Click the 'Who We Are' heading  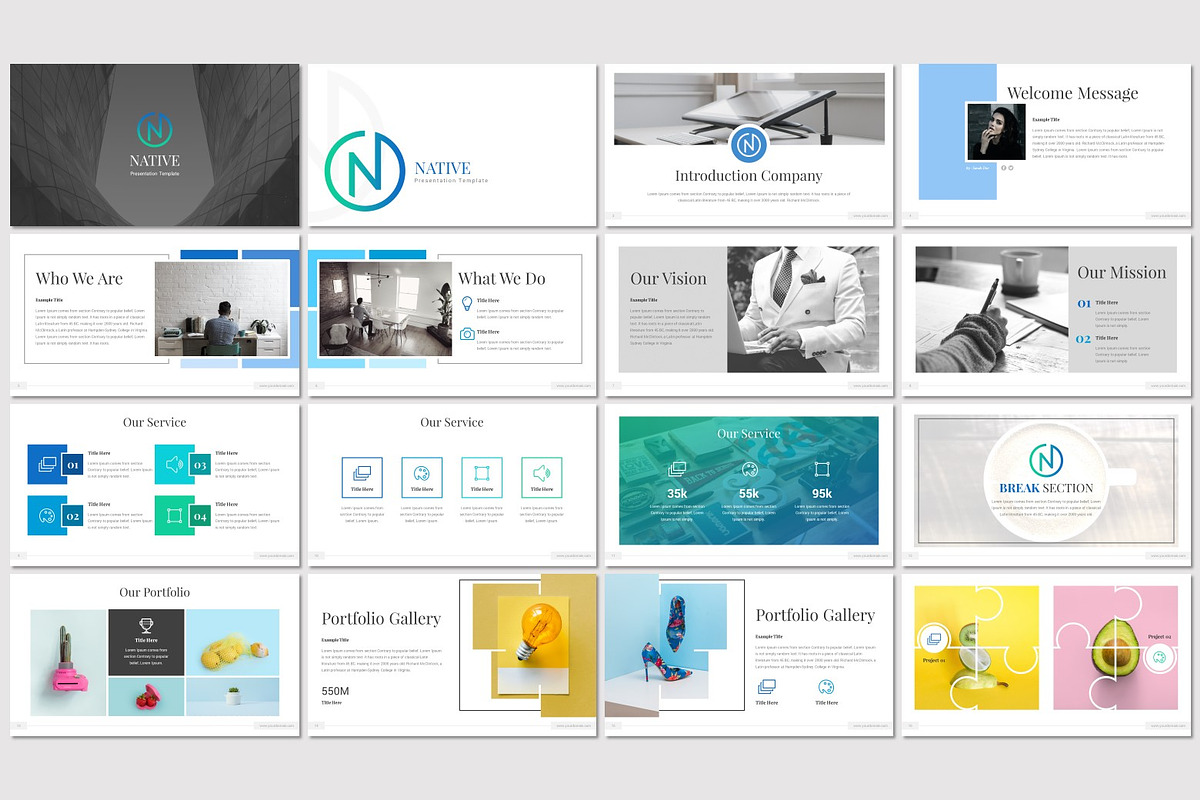coord(79,278)
